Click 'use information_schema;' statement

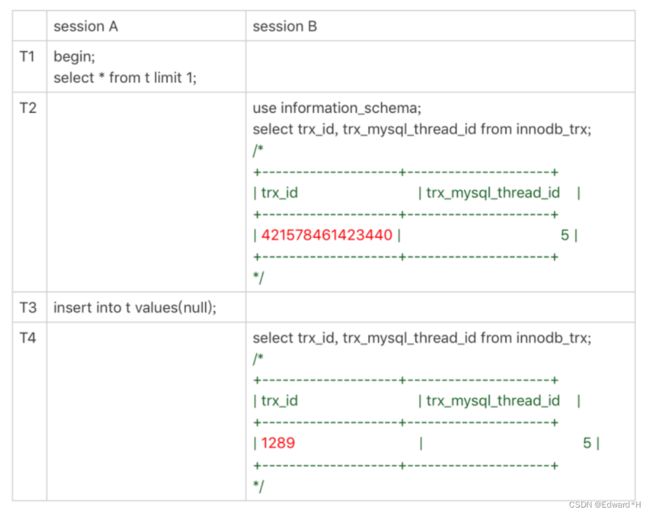[337, 108]
